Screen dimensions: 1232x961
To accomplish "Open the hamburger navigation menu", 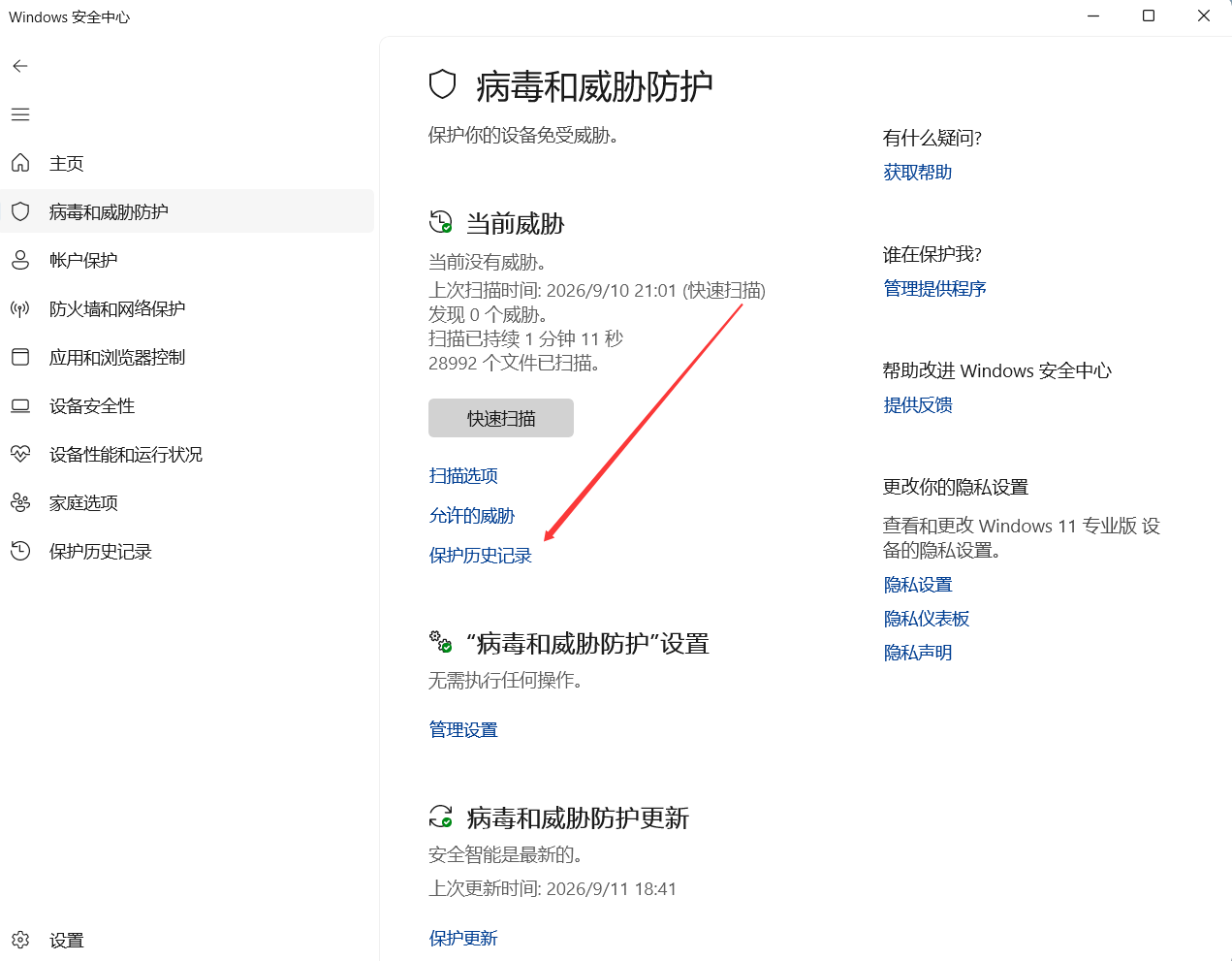I will (20, 114).
